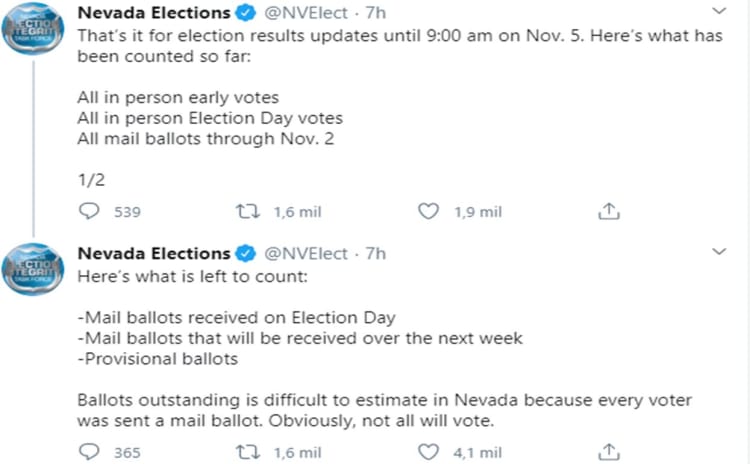Like the first tweet with 1,9 mil likes

[428, 211]
